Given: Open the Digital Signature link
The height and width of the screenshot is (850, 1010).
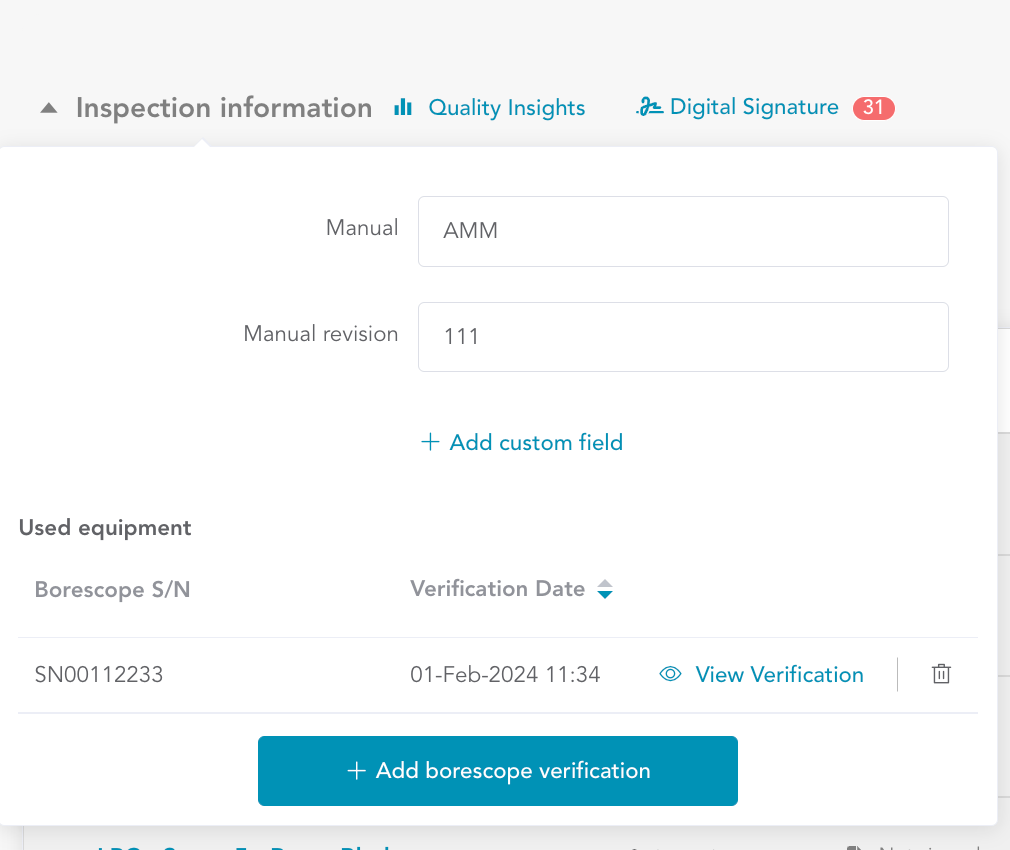Looking at the screenshot, I should [753, 107].
